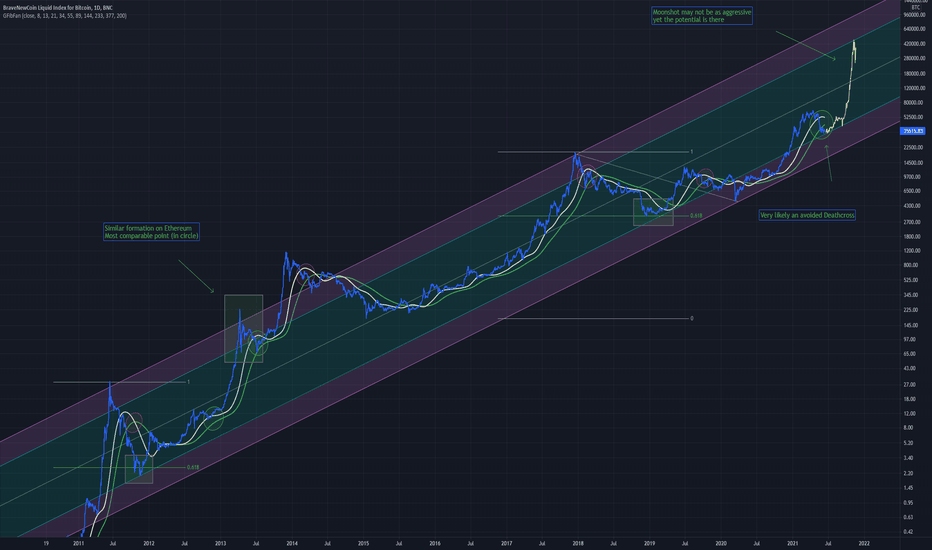Click the 2015 label on the time axis
932x550 pixels.
point(363,543)
